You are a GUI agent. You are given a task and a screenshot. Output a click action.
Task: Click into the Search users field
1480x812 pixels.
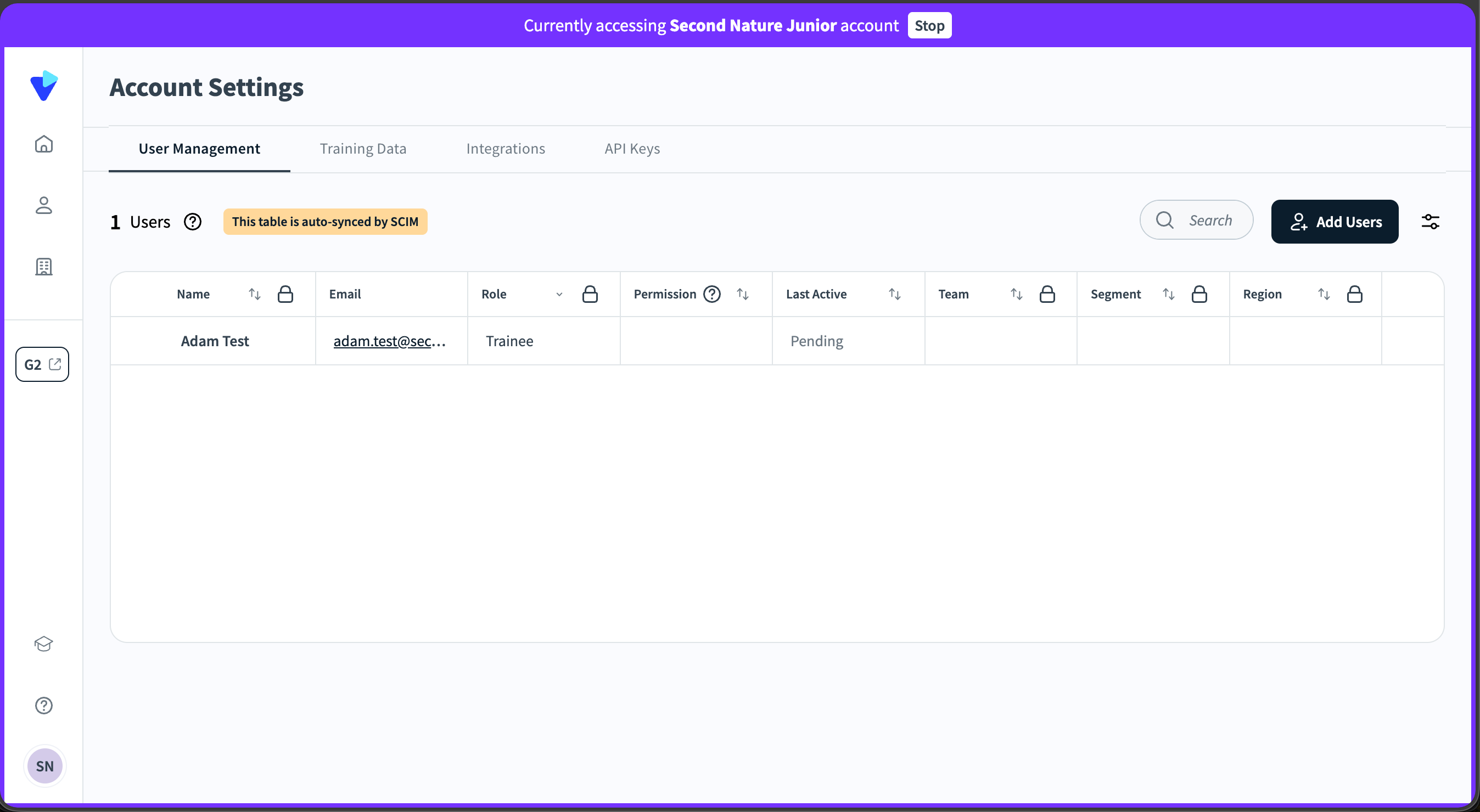point(1209,221)
